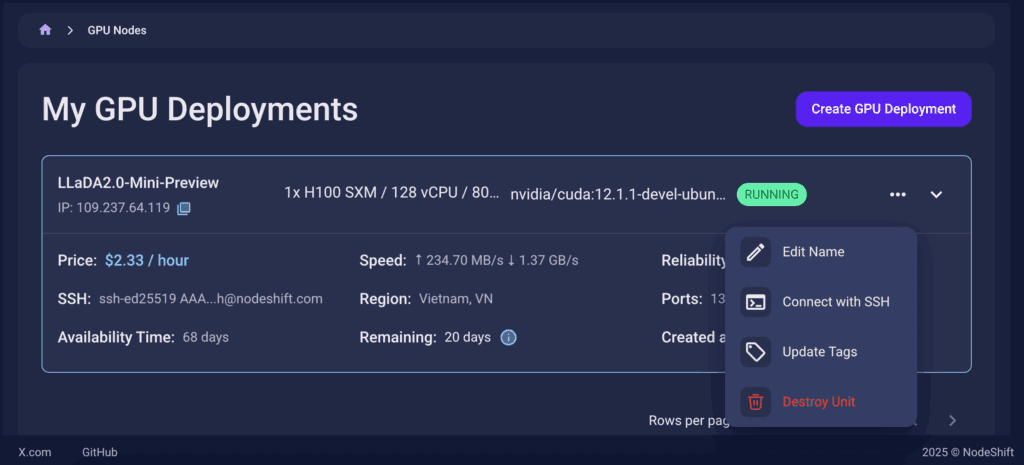Collapse the LLaDA2.0-Mini-Preview deployment details

pyautogui.click(x=937, y=194)
